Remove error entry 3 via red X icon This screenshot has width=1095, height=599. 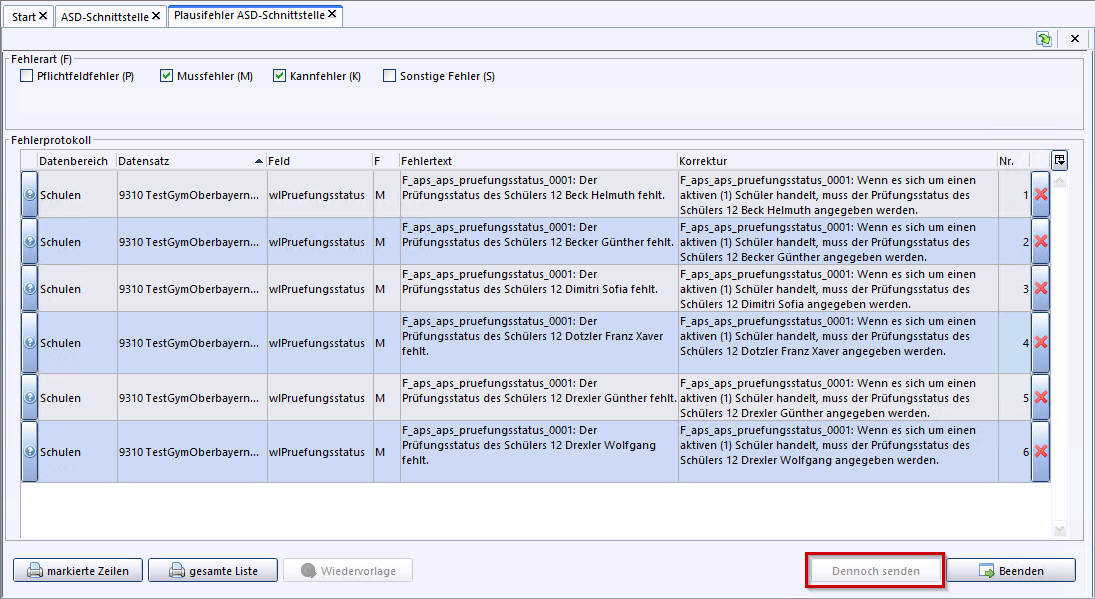click(1041, 289)
